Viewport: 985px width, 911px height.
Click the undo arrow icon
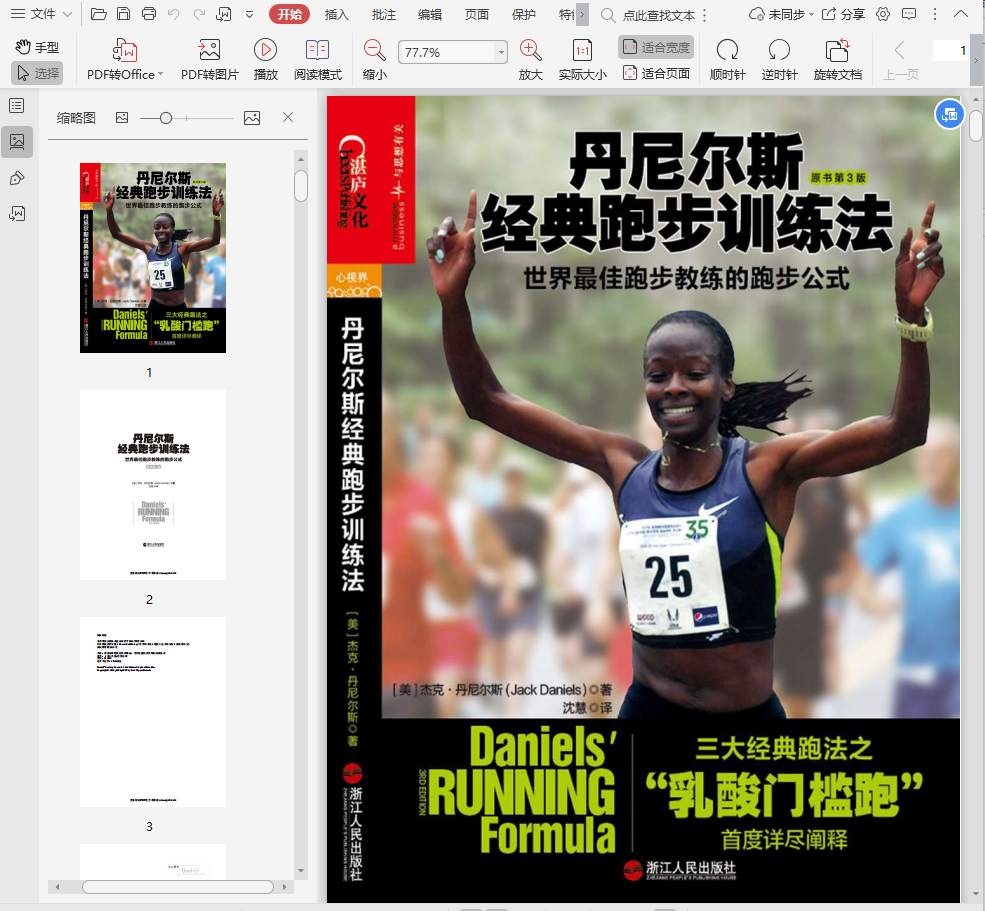[x=174, y=14]
